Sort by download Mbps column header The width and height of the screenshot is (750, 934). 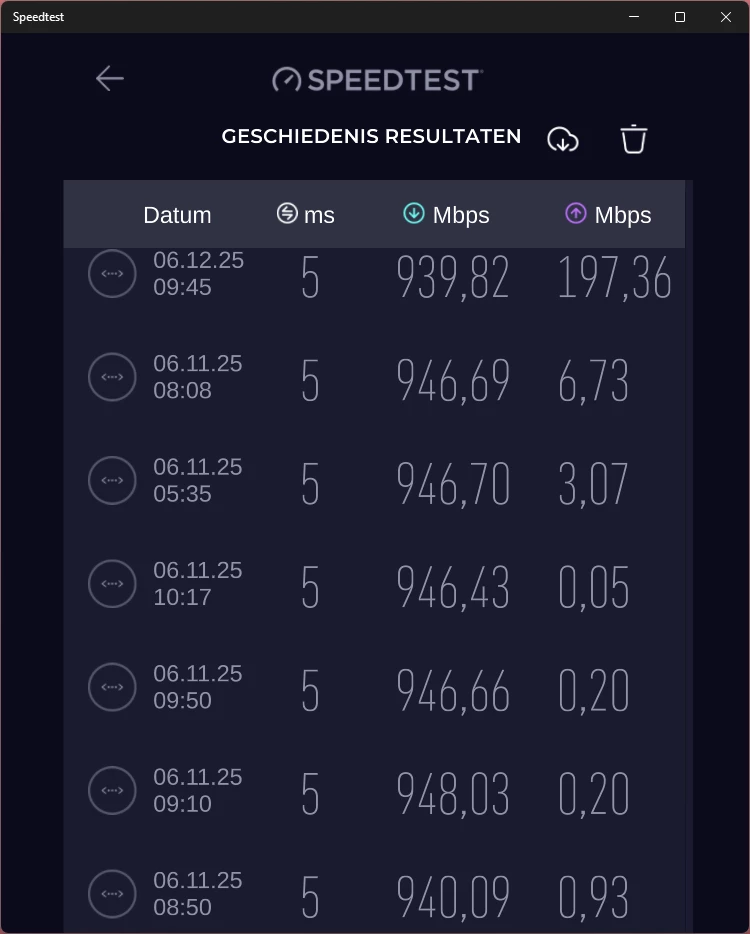pos(446,214)
